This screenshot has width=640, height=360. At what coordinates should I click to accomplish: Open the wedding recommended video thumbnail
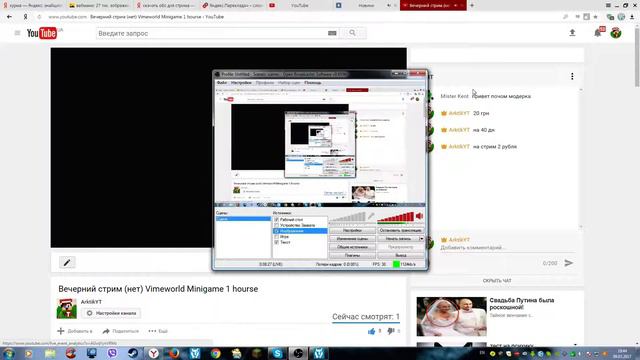451,316
